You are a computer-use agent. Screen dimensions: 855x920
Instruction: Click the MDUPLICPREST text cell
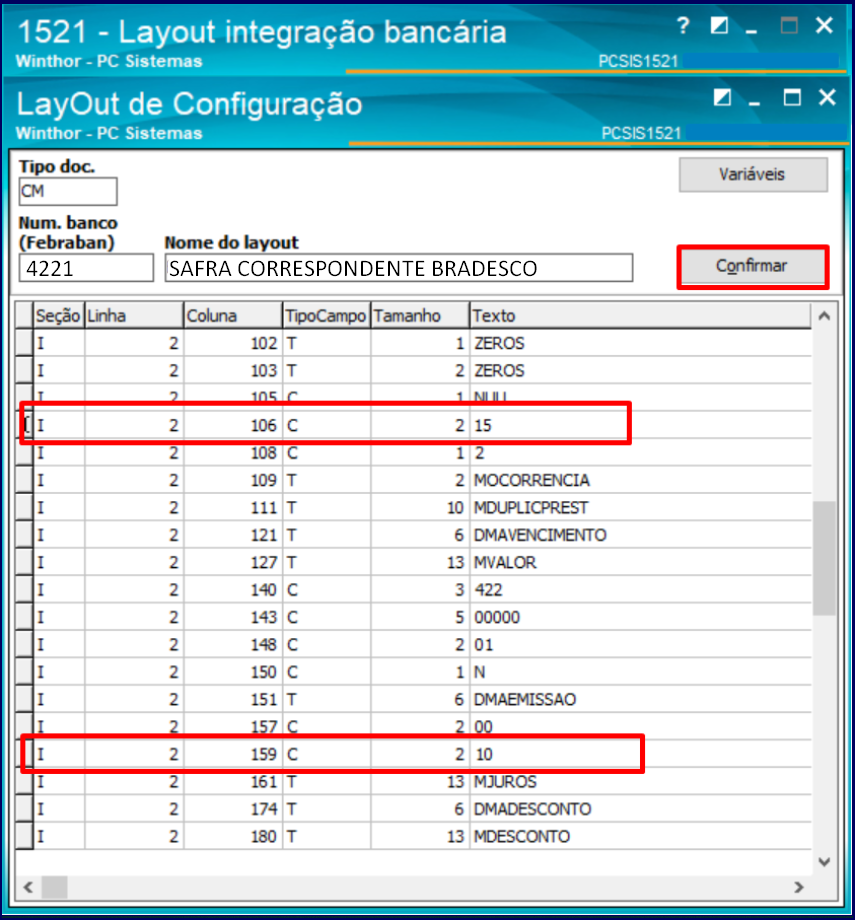click(641, 508)
